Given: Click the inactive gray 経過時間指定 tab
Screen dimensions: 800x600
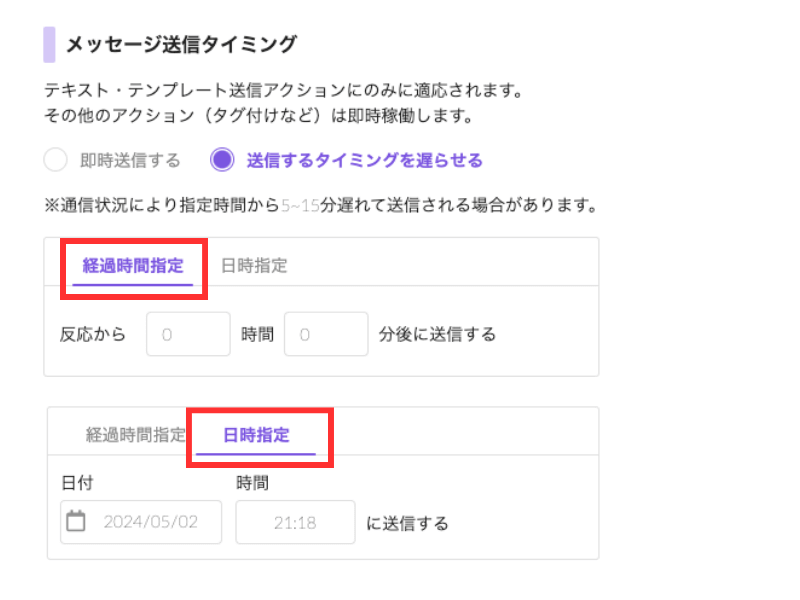Looking at the screenshot, I should [x=136, y=435].
